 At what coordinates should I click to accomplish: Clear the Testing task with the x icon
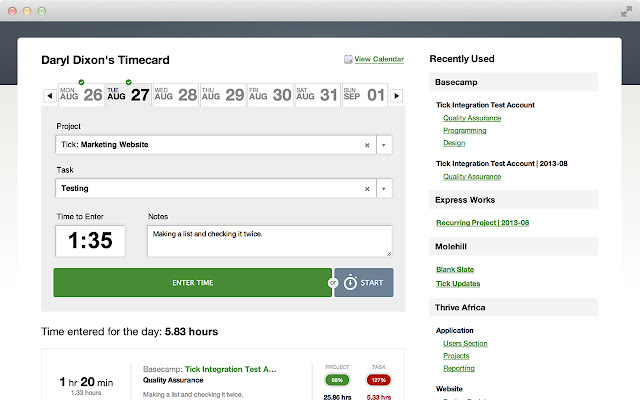tap(367, 188)
